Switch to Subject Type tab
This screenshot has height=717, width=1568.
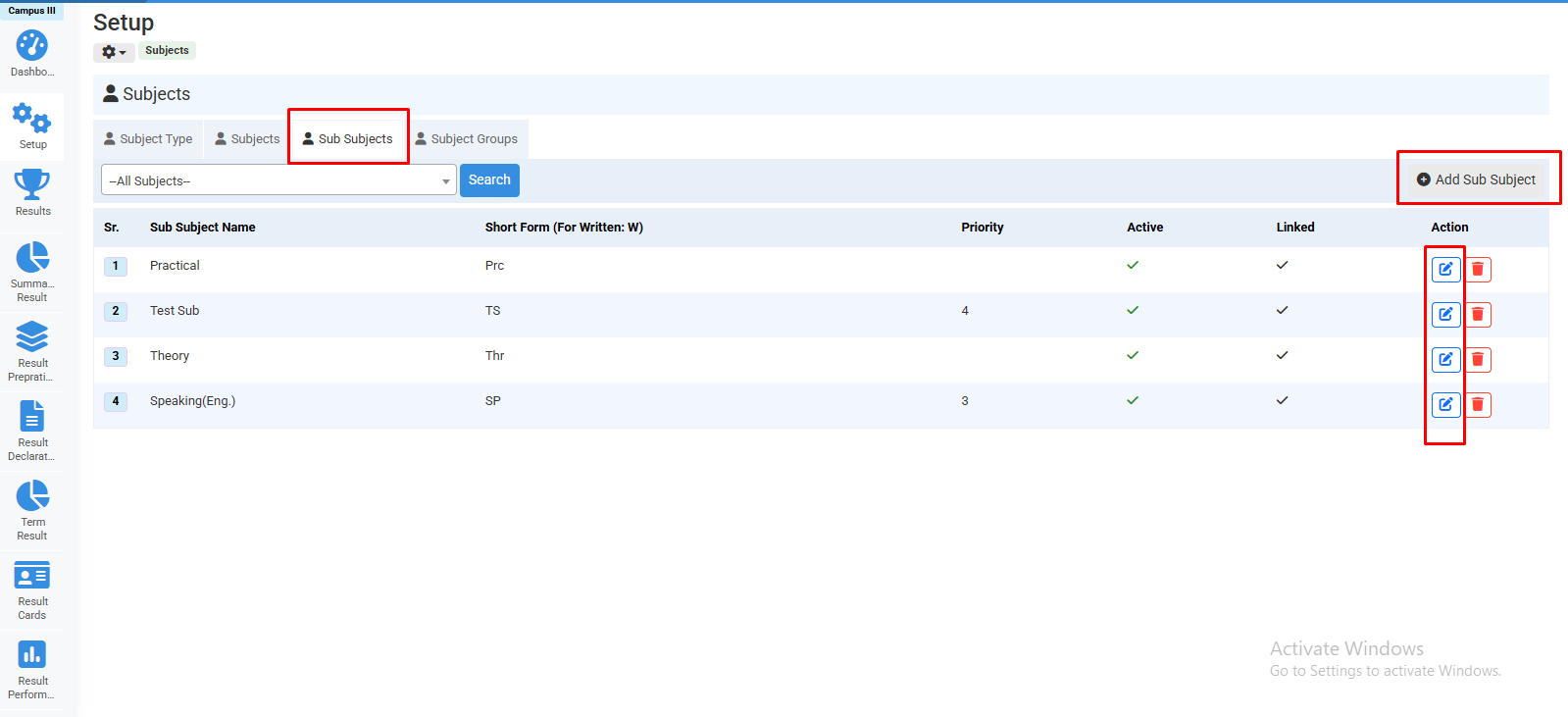tap(148, 139)
